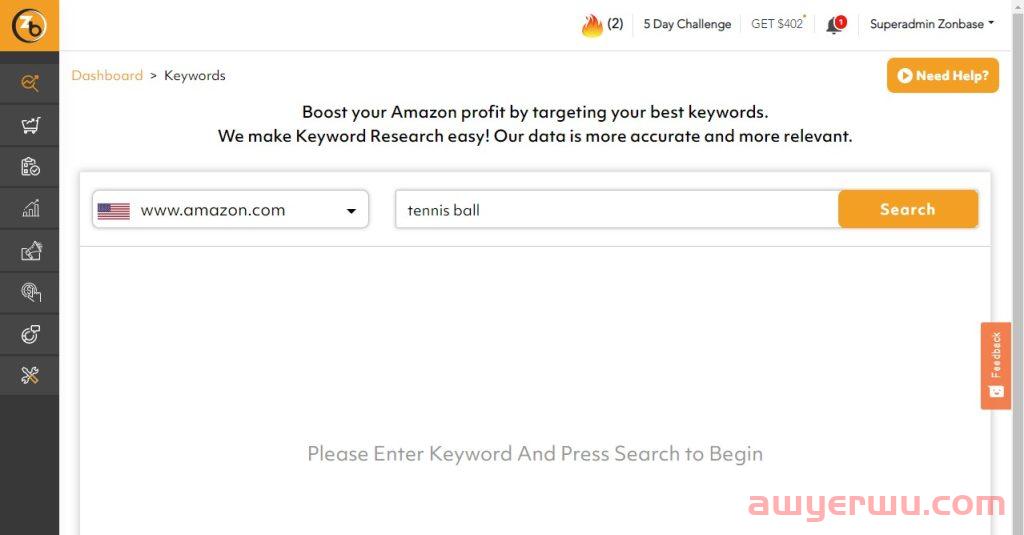Open the Zonbase logo home icon
Image resolution: width=1024 pixels, height=535 pixels.
pos(29,25)
